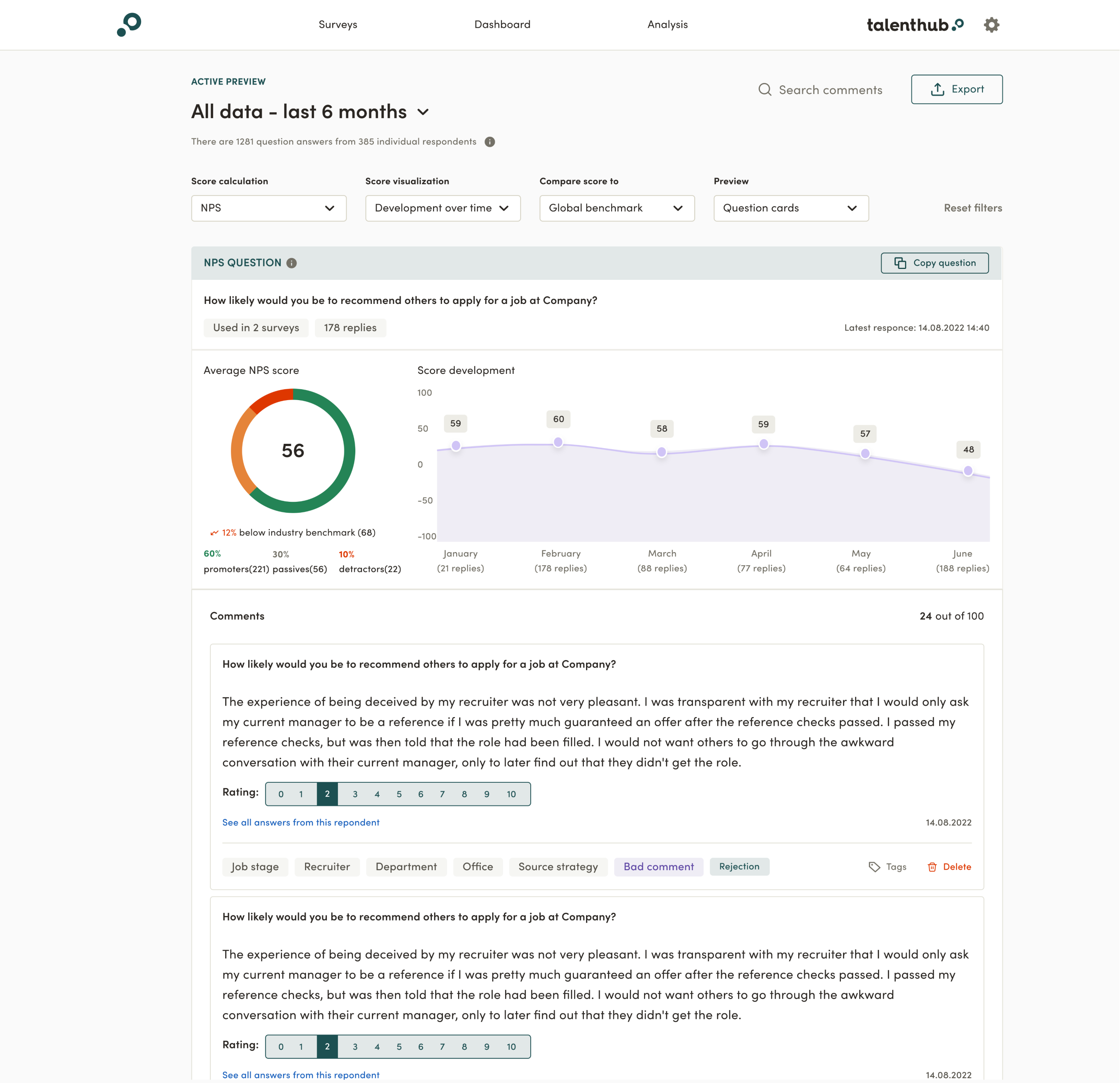Toggle the Source strategy filter chip
The height and width of the screenshot is (1083, 1120).
[558, 867]
